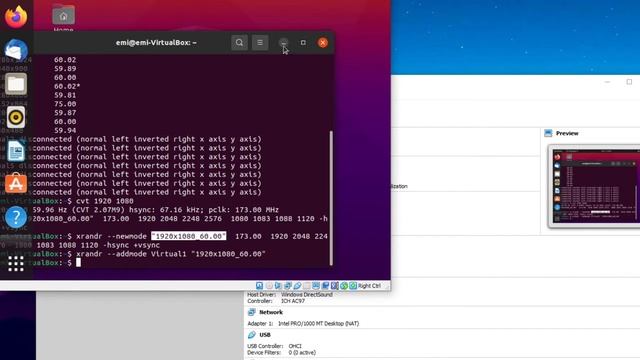Click the Preview panel header in VirtualBox Manager
The image size is (640, 360).
click(567, 133)
